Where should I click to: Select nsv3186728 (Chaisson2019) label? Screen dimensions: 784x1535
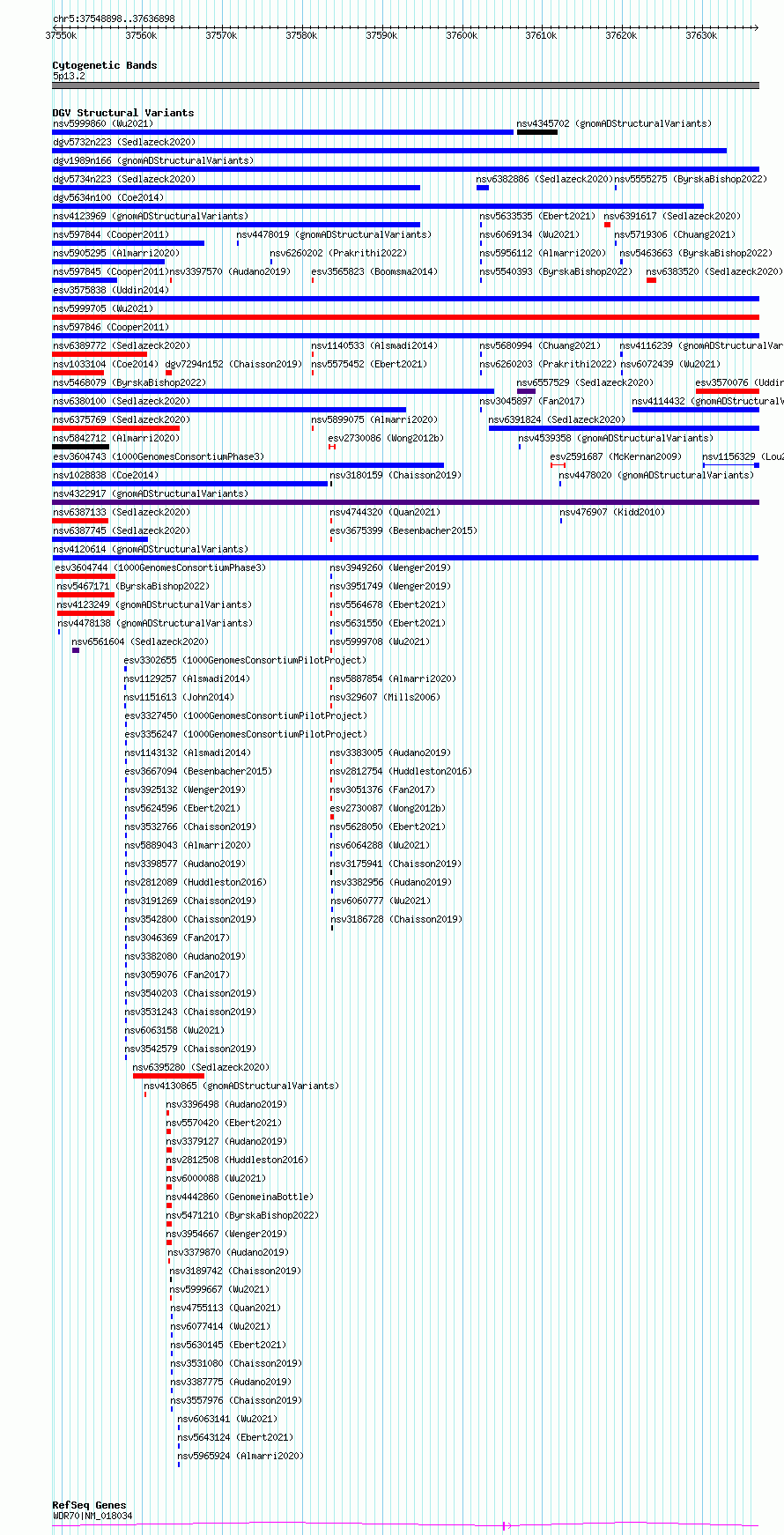click(x=396, y=920)
